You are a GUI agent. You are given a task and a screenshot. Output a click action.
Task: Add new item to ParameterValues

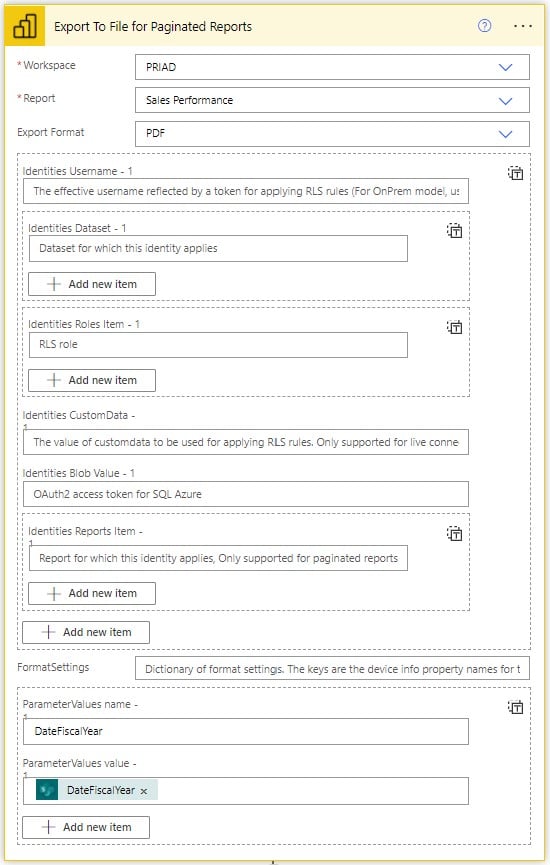[x=86, y=827]
